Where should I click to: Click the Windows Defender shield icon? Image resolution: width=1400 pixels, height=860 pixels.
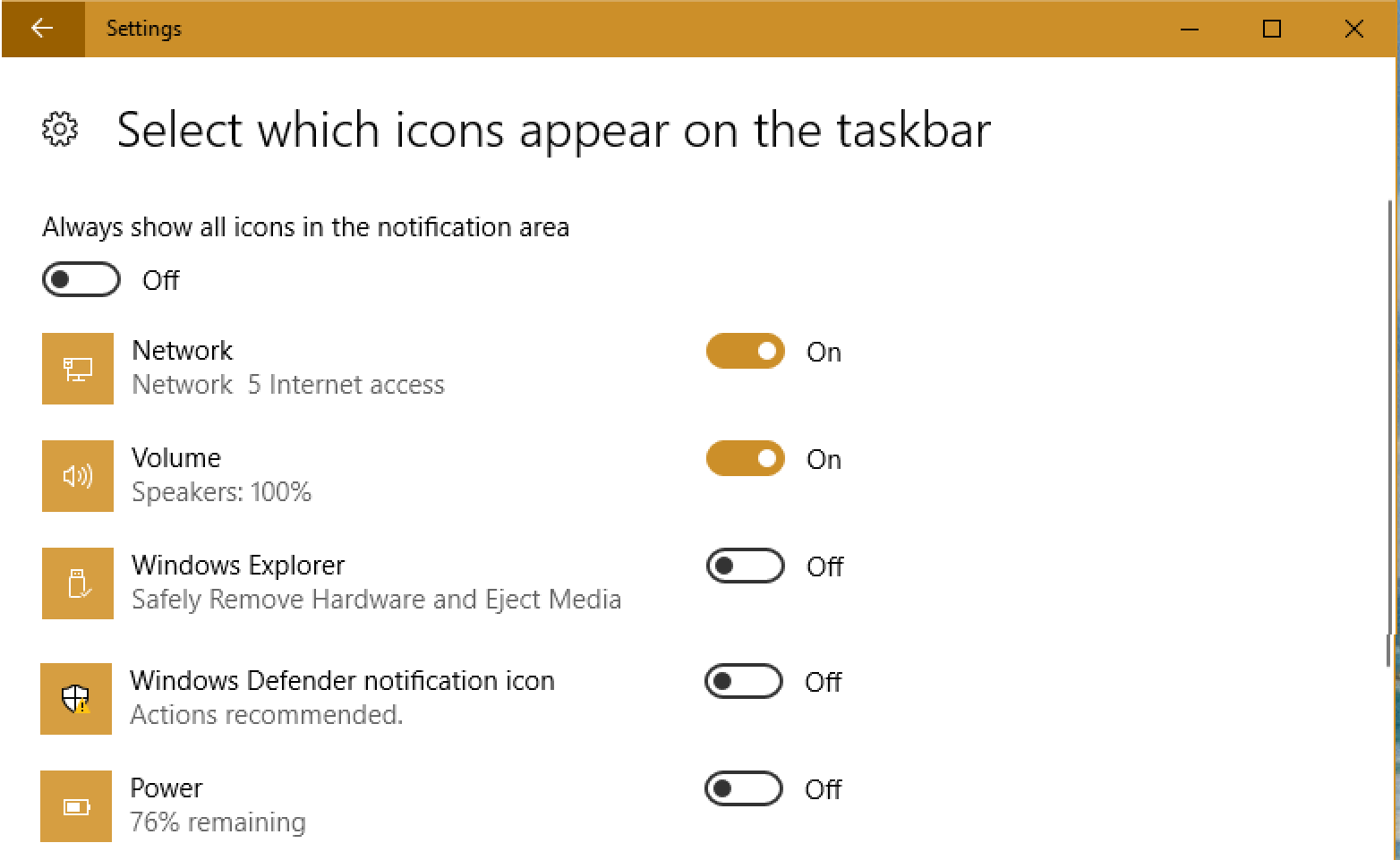tap(76, 699)
